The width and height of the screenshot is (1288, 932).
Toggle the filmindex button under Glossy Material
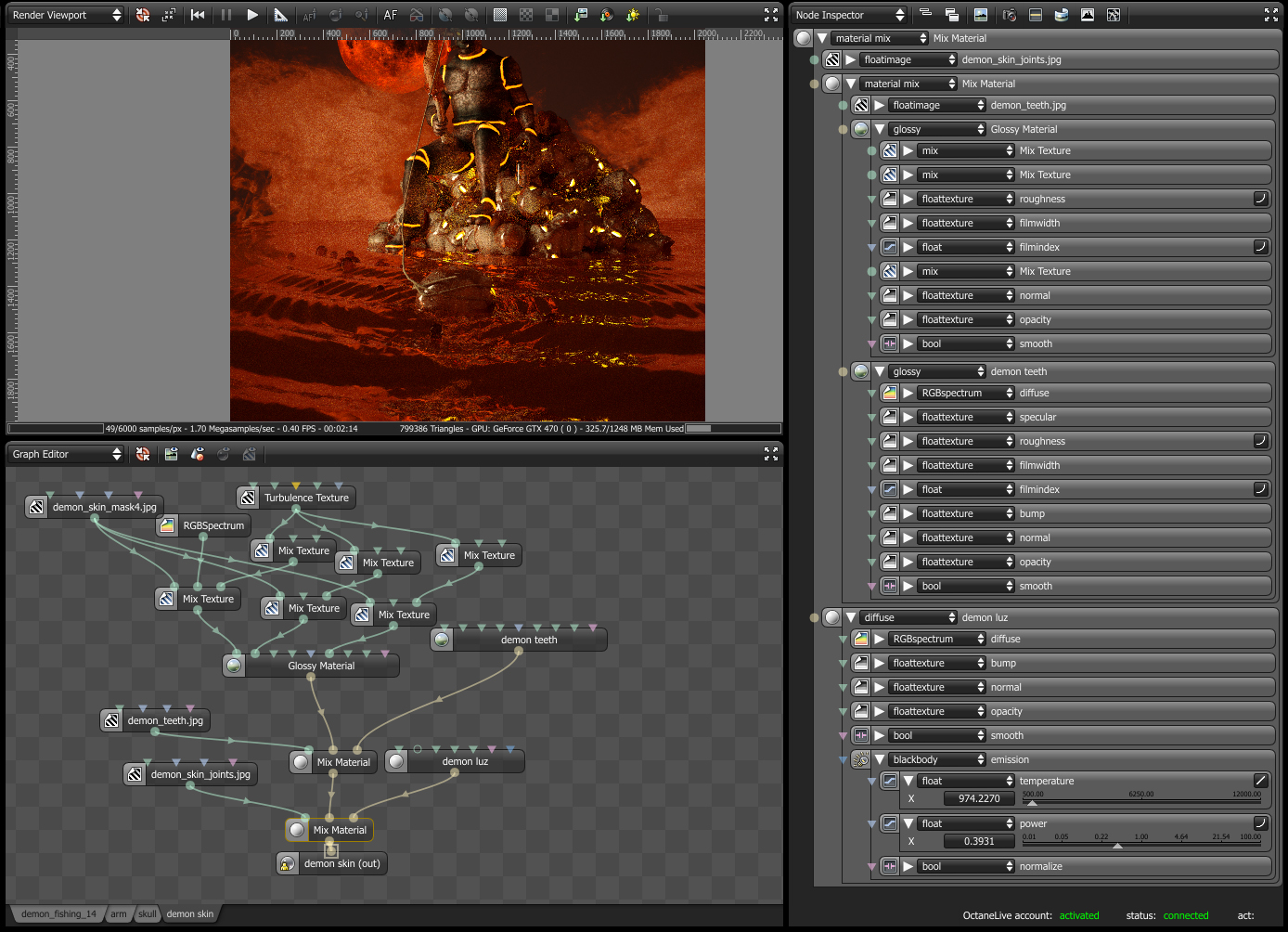(x=1261, y=247)
